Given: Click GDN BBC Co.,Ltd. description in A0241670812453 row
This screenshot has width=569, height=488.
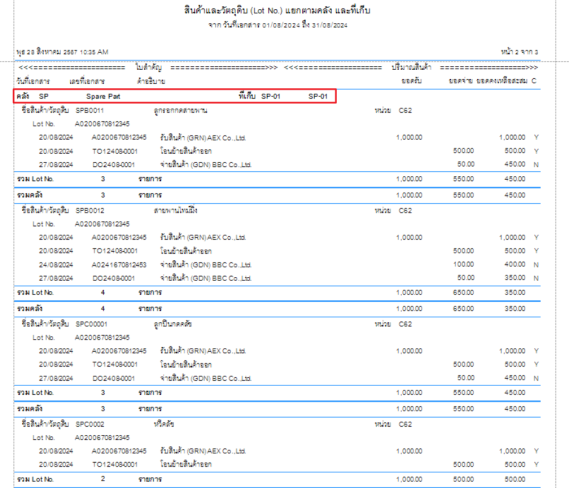Looking at the screenshot, I should click(206, 265).
